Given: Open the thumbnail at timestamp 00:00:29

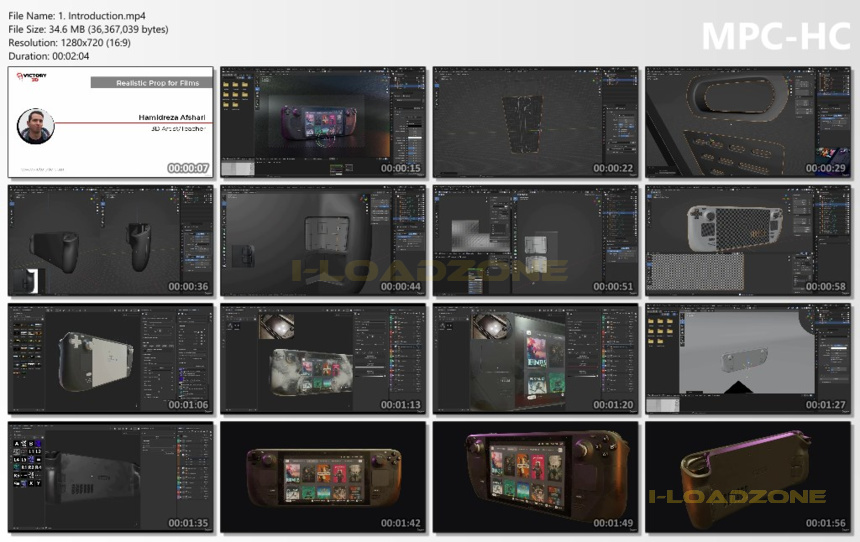Looking at the screenshot, I should point(748,122).
